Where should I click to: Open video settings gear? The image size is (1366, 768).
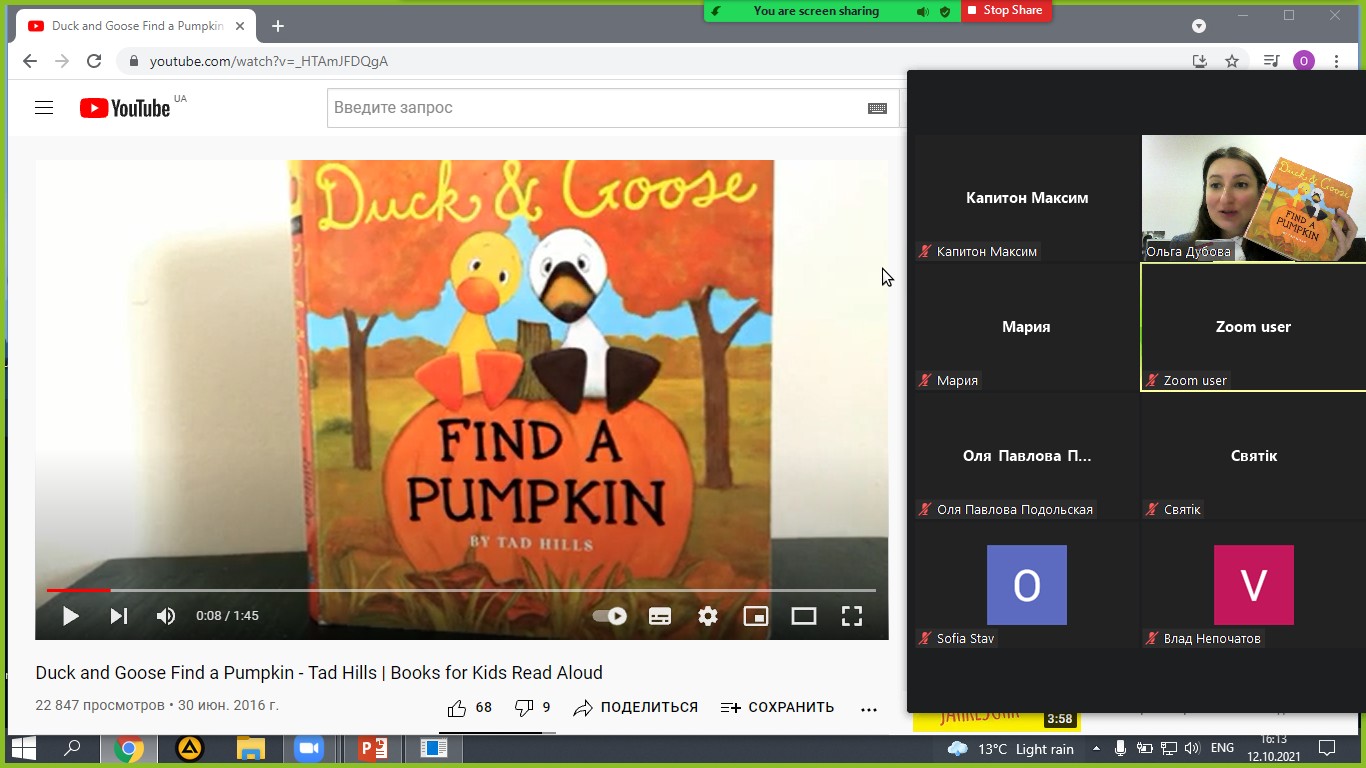pyautogui.click(x=708, y=616)
